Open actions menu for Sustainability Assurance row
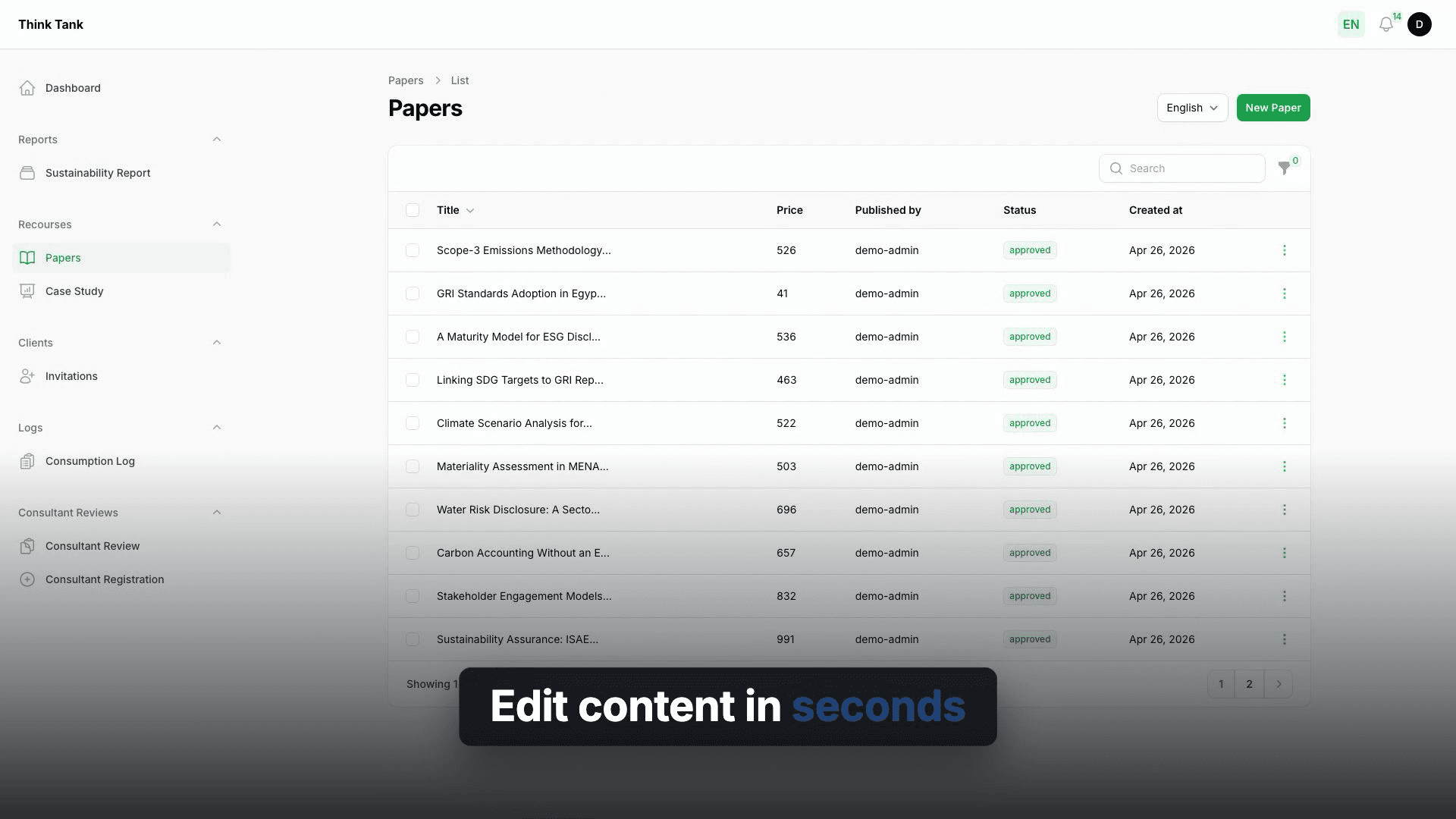The width and height of the screenshot is (1456, 819). click(1284, 639)
